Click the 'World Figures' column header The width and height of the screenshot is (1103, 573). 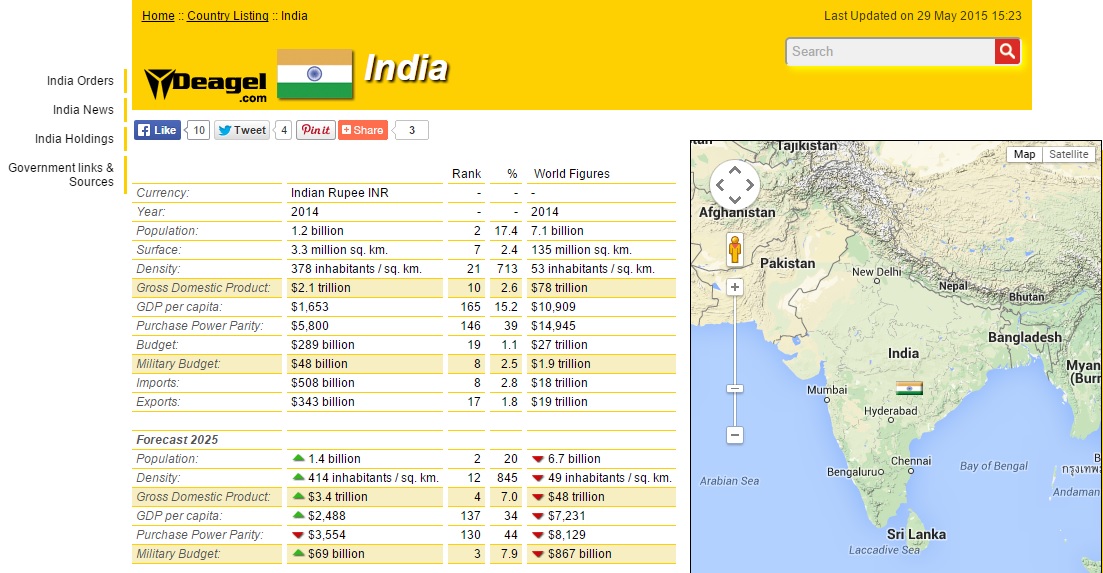(x=572, y=174)
